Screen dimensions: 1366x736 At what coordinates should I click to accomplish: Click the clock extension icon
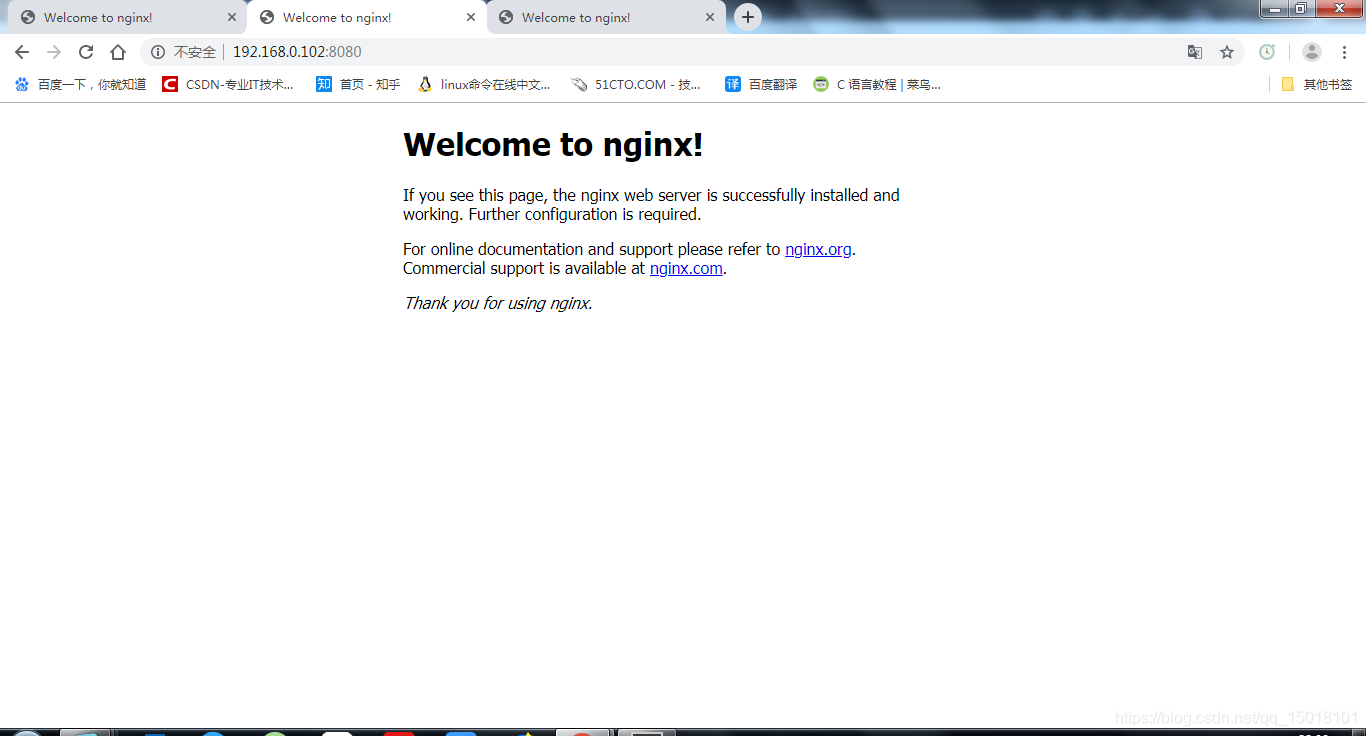[1267, 52]
